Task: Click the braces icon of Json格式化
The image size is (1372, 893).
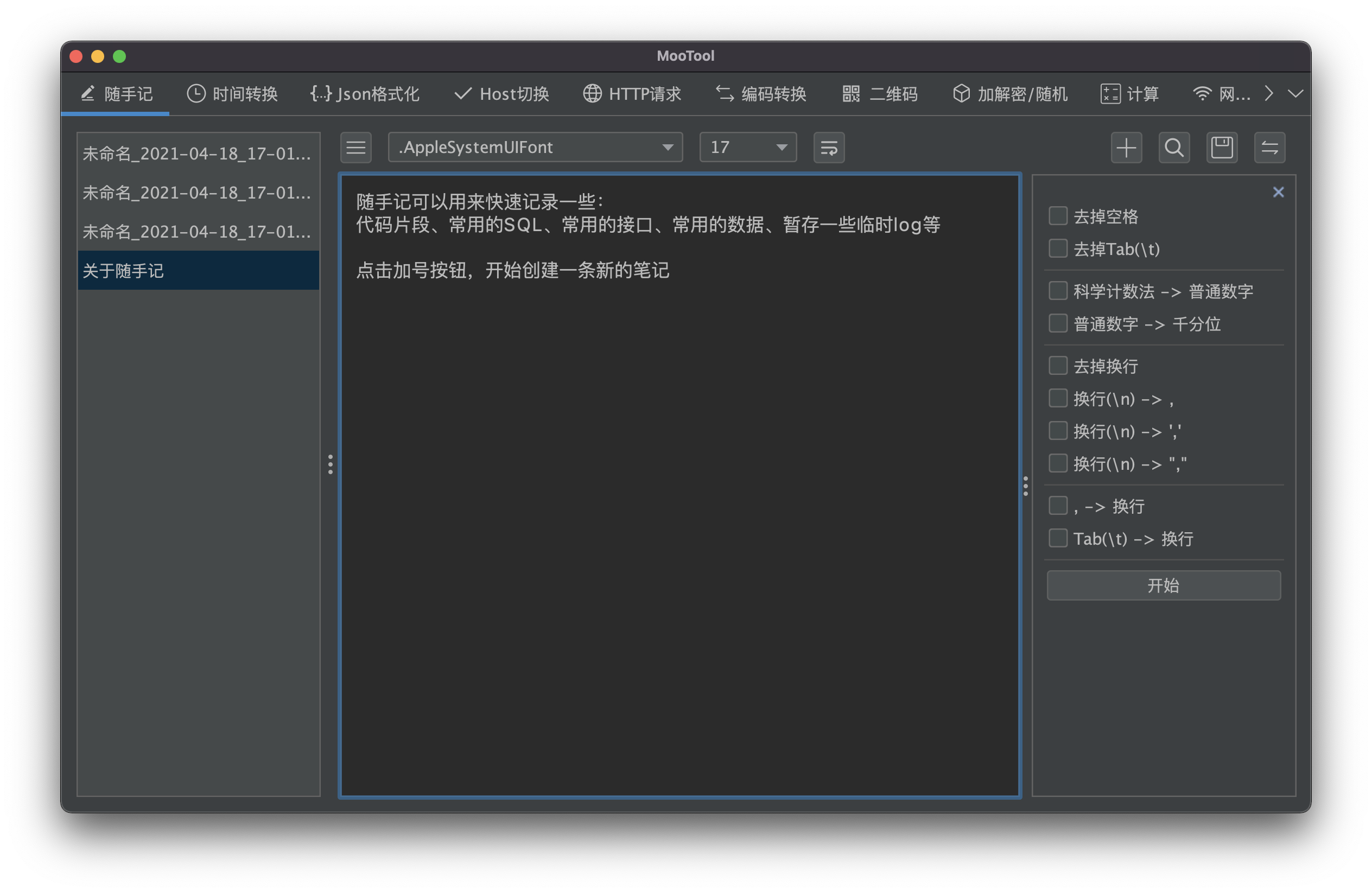Action: [x=321, y=93]
